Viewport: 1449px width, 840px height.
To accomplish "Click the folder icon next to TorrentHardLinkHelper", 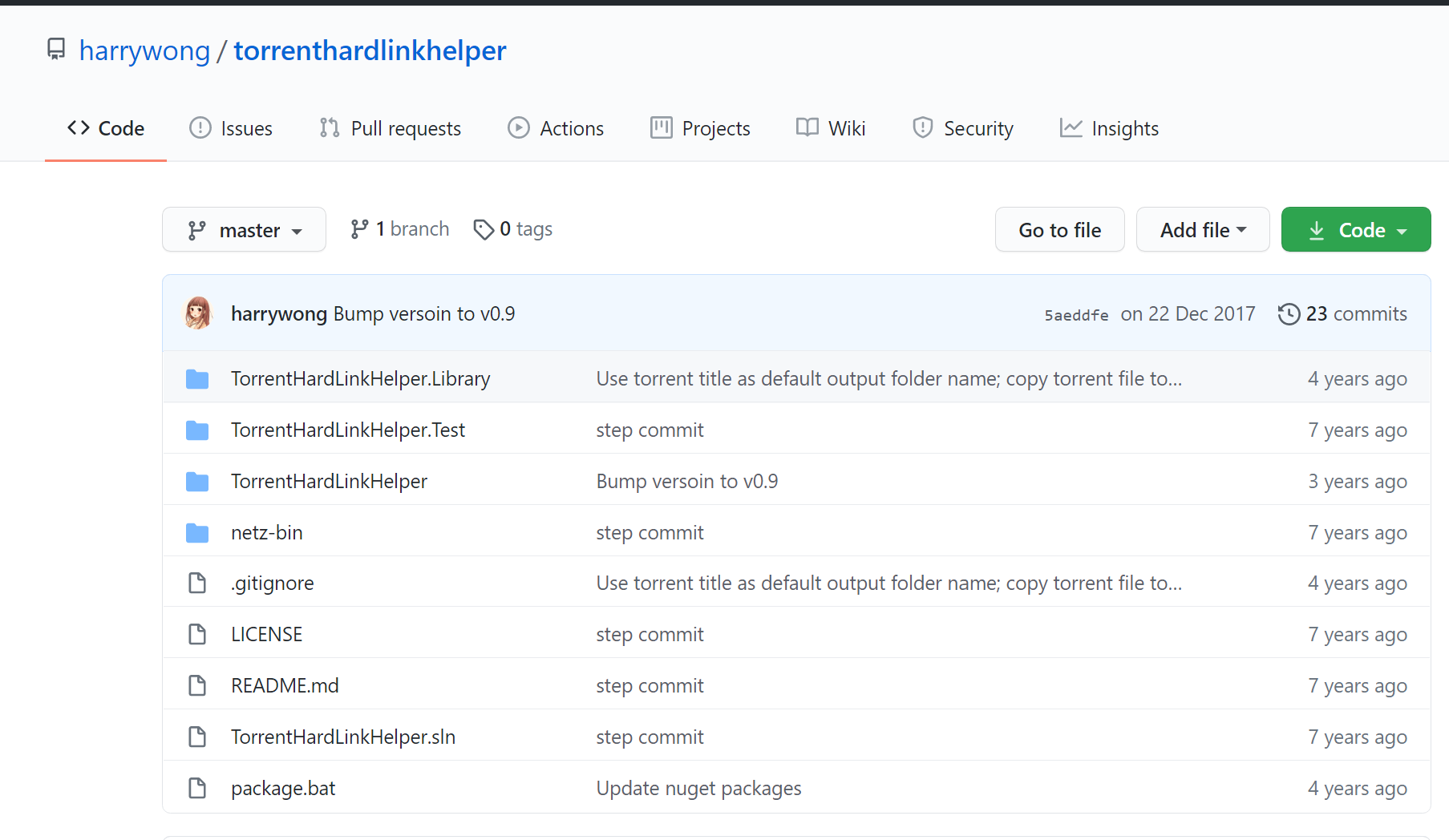I will [197, 482].
